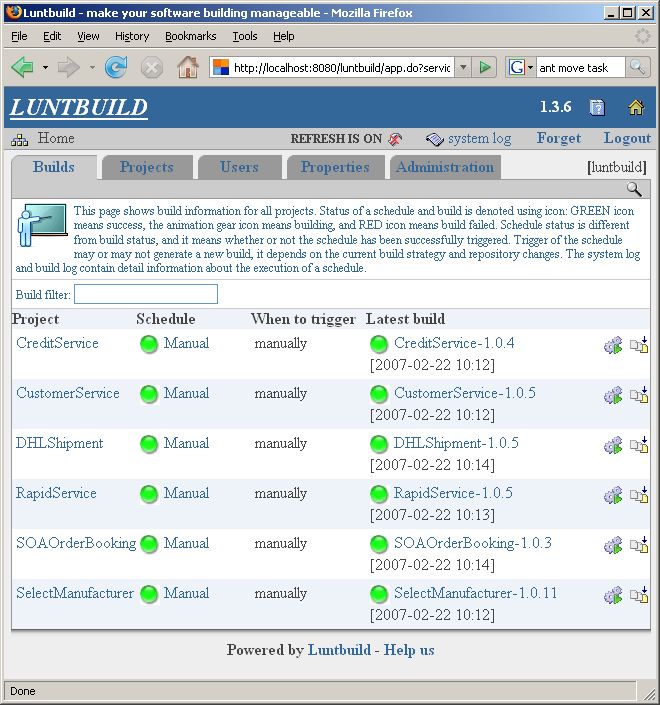Click the home house icon in header
The image size is (660, 705).
click(x=635, y=108)
